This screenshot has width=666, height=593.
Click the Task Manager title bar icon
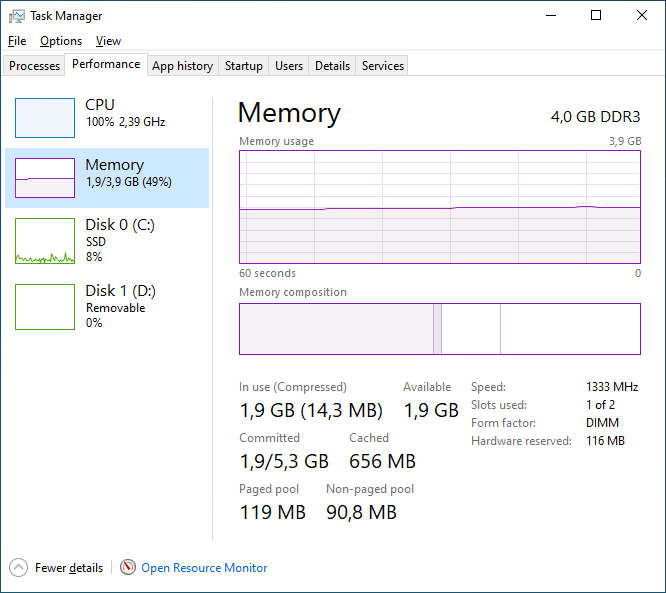click(x=17, y=16)
